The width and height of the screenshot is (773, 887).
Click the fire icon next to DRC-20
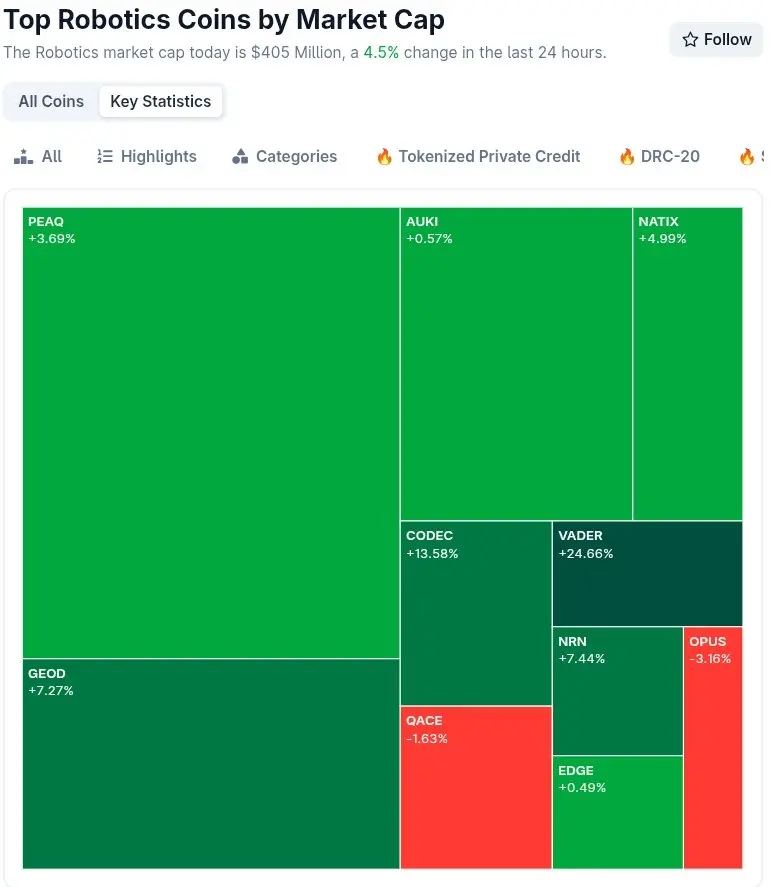[x=627, y=157]
